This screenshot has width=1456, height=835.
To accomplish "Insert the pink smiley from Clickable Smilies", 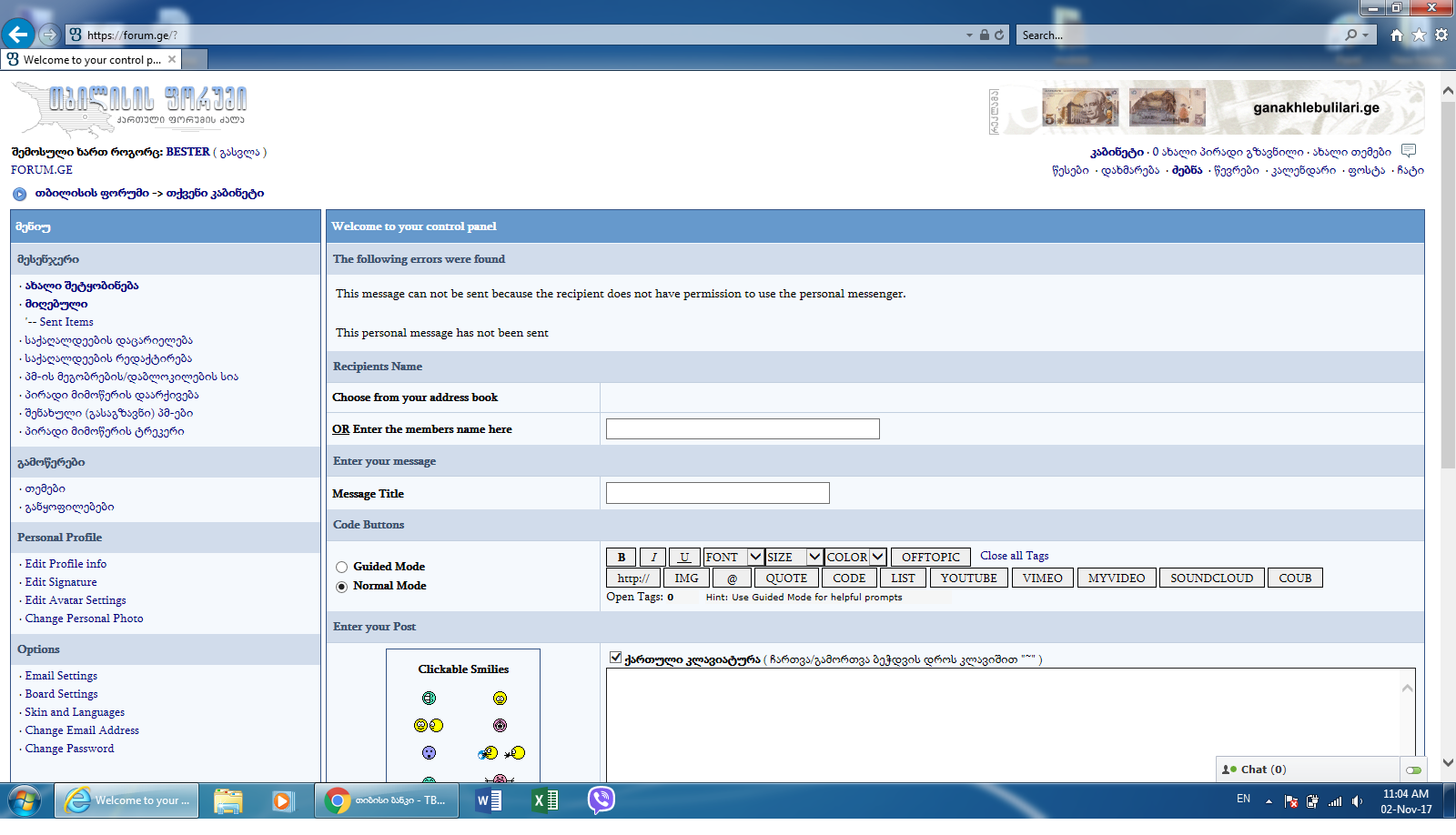I will pos(500,726).
